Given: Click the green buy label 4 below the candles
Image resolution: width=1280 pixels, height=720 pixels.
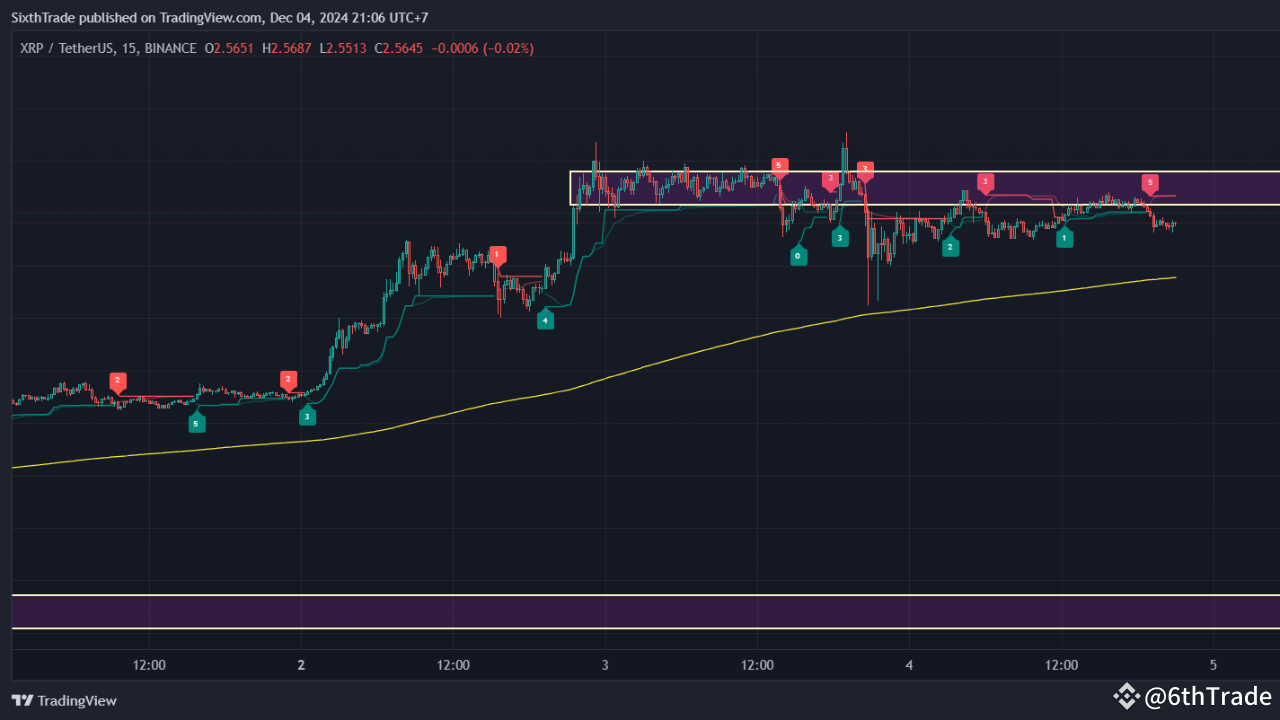Looking at the screenshot, I should tap(545, 320).
